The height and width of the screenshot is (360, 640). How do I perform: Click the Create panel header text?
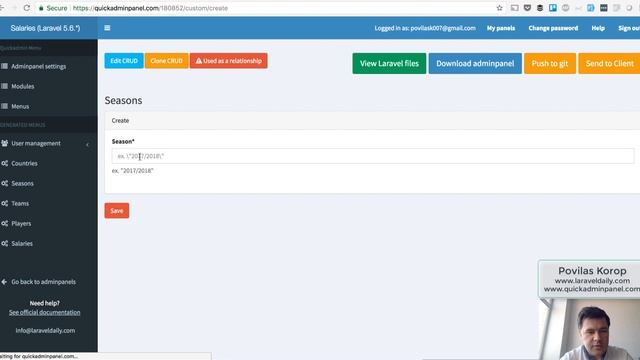[120, 120]
